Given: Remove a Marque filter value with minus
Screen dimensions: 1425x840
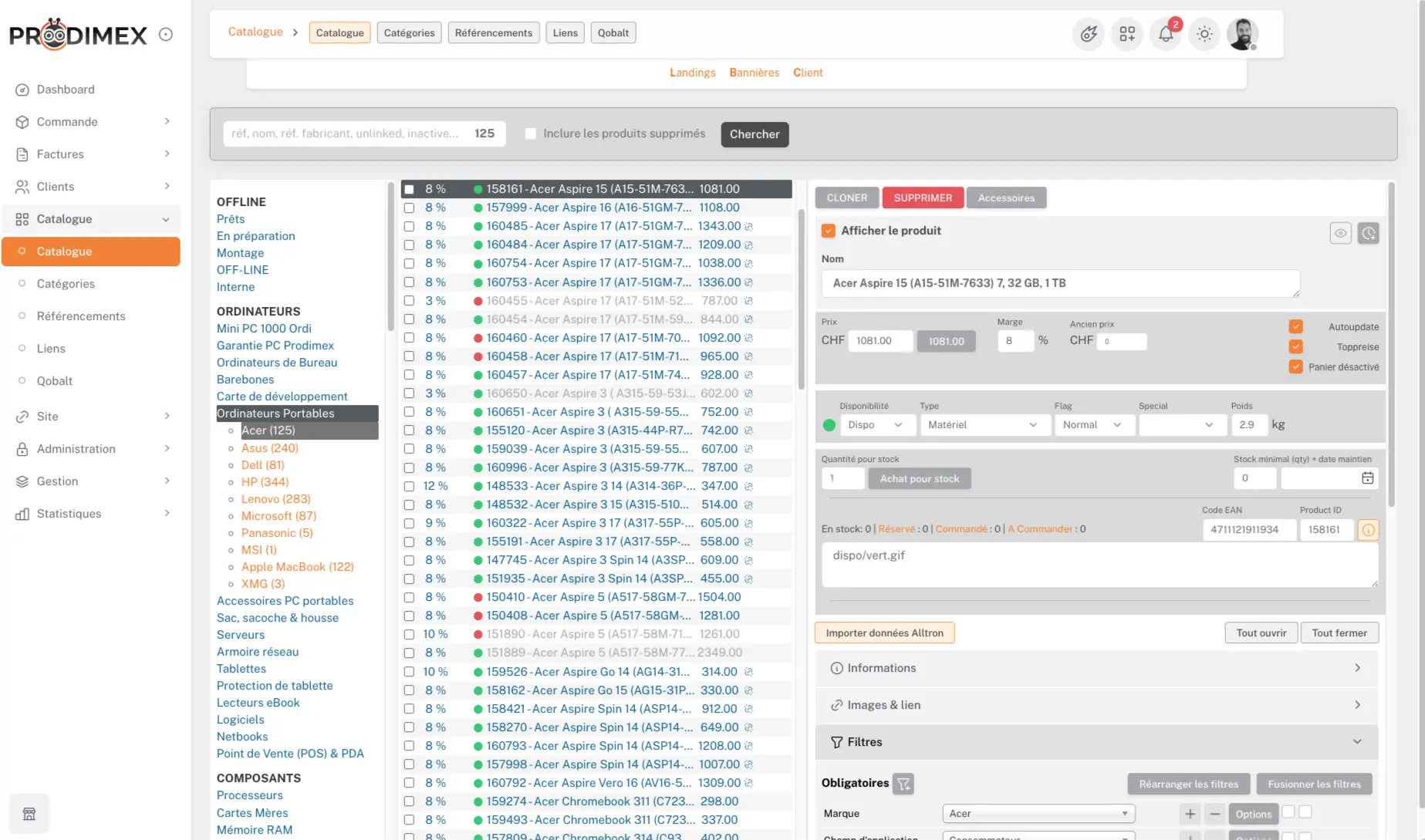Looking at the screenshot, I should [x=1215, y=814].
